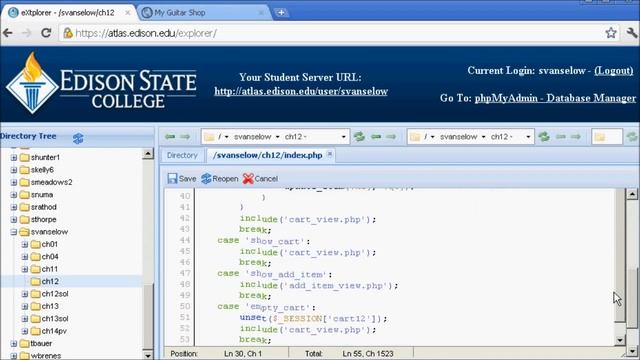The width and height of the screenshot is (640, 360).
Task: Select the /svanselow/ch12/index.php tab
Action: point(267,156)
